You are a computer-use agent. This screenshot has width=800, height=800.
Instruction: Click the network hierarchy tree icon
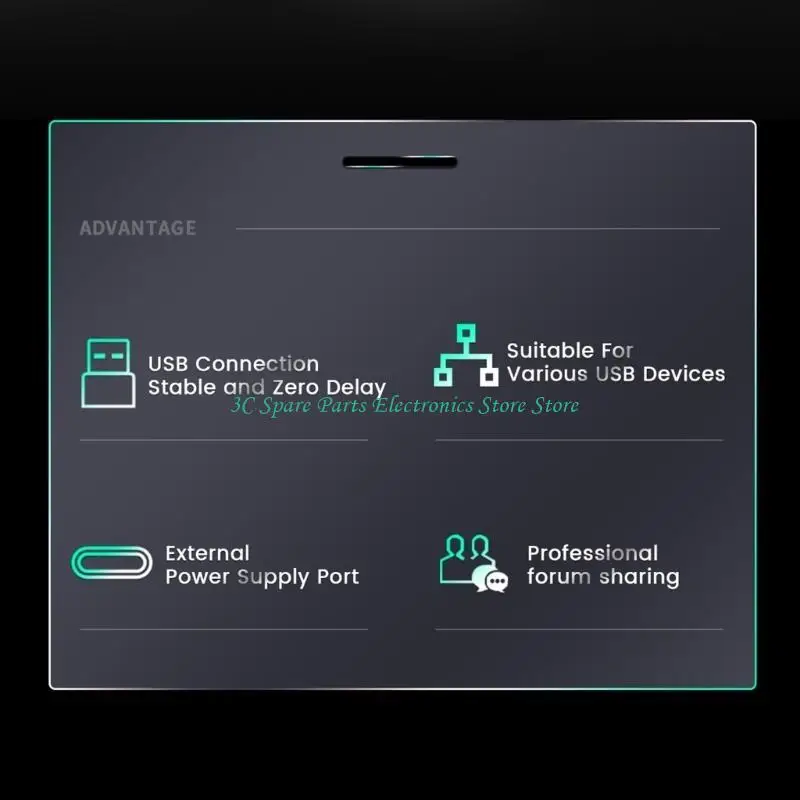(466, 355)
